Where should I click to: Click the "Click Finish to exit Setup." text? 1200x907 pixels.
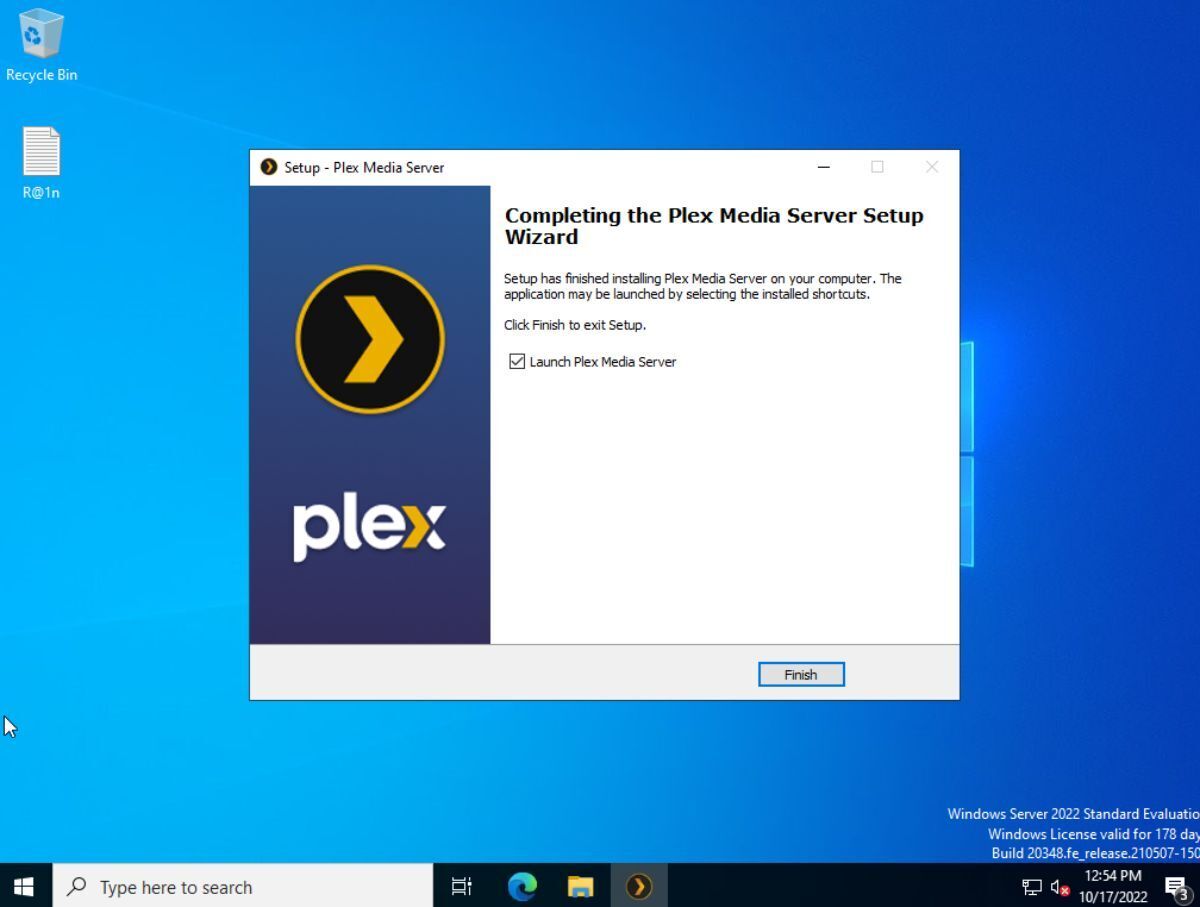(x=575, y=325)
